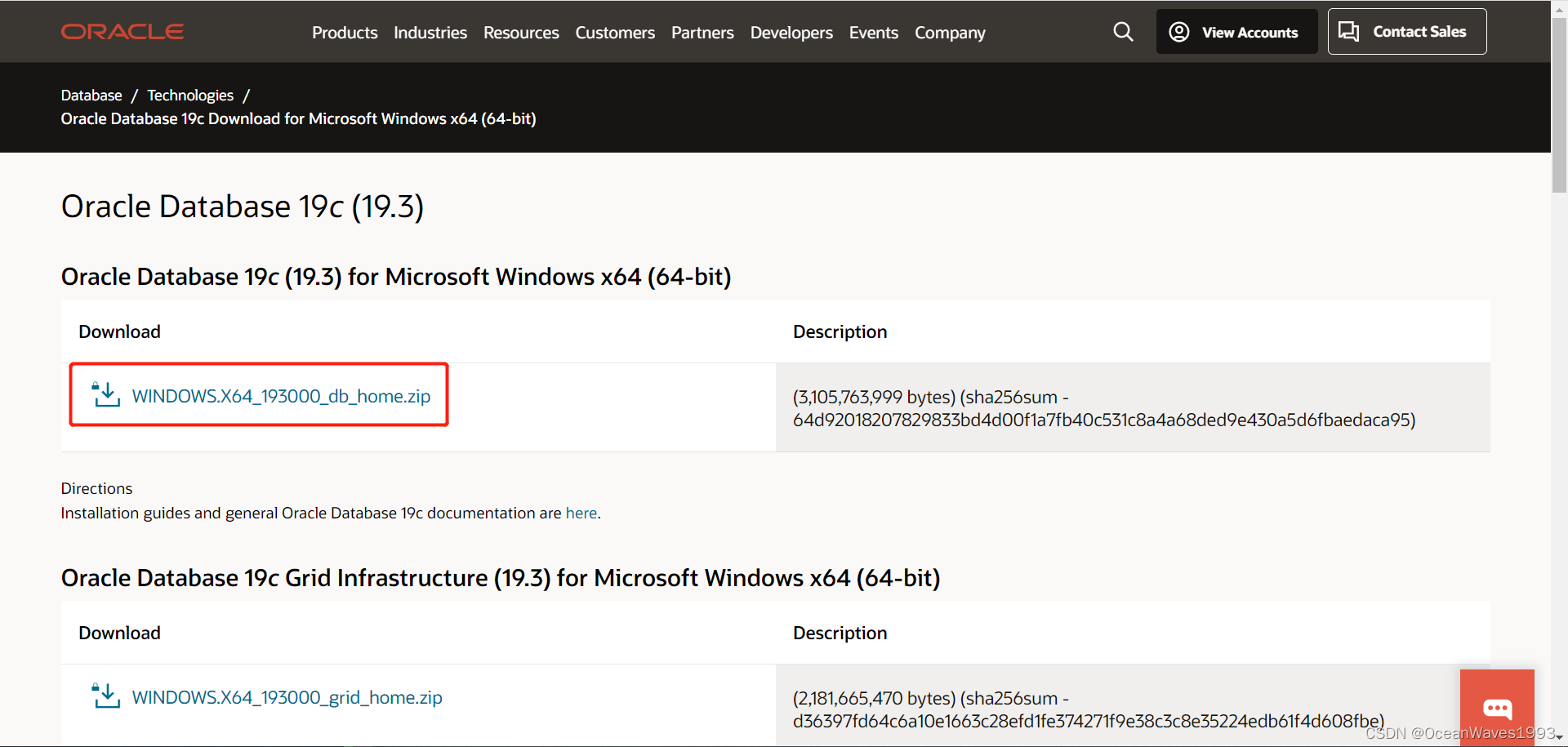Click the 'for Microsoft Windows x64' database section heading
The width and height of the screenshot is (1568, 747).
pyautogui.click(x=396, y=277)
